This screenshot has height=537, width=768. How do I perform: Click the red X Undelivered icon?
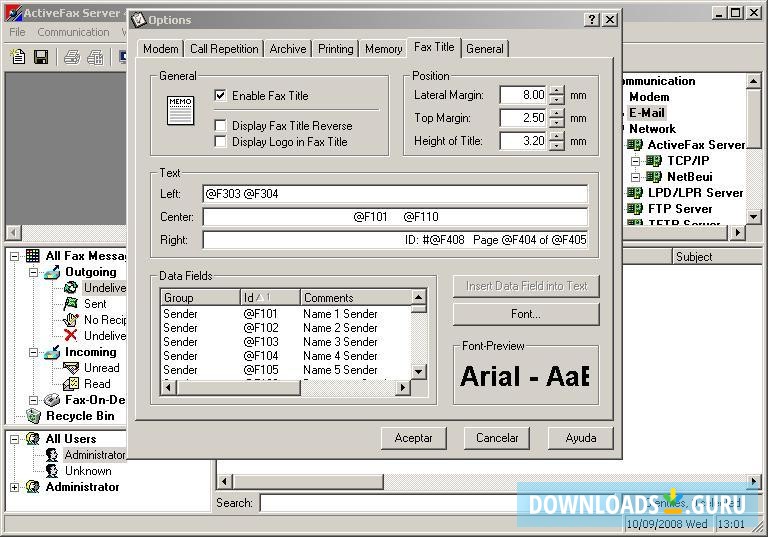point(71,336)
